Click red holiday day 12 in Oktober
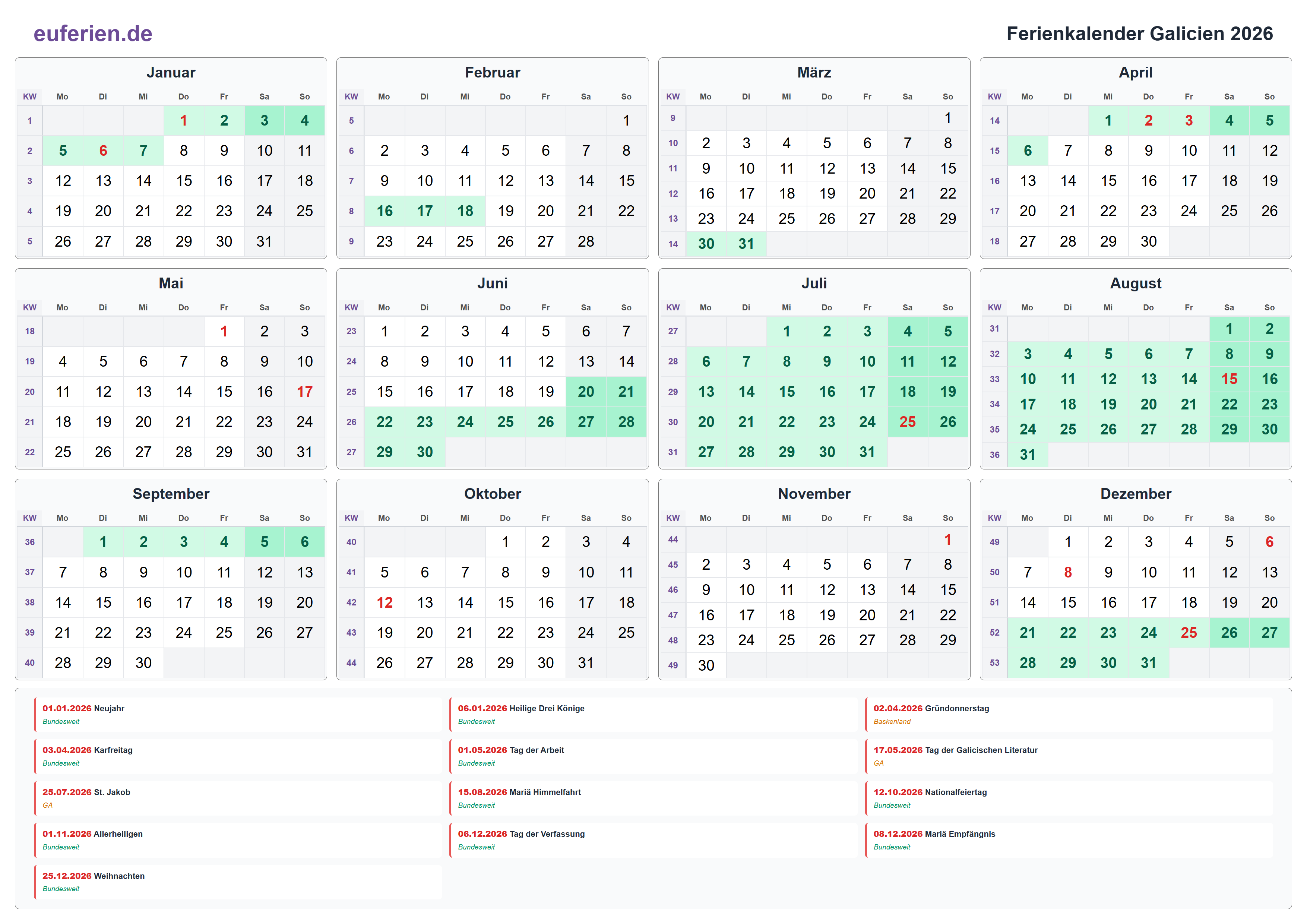This screenshot has height=924, width=1307. click(x=384, y=602)
